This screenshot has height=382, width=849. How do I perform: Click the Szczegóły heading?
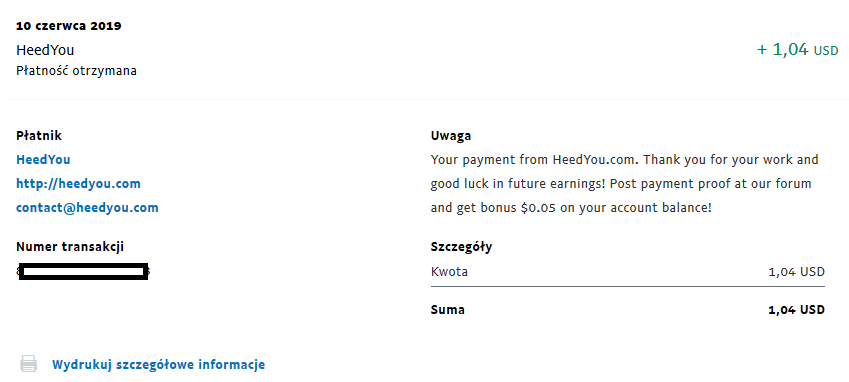tap(461, 247)
